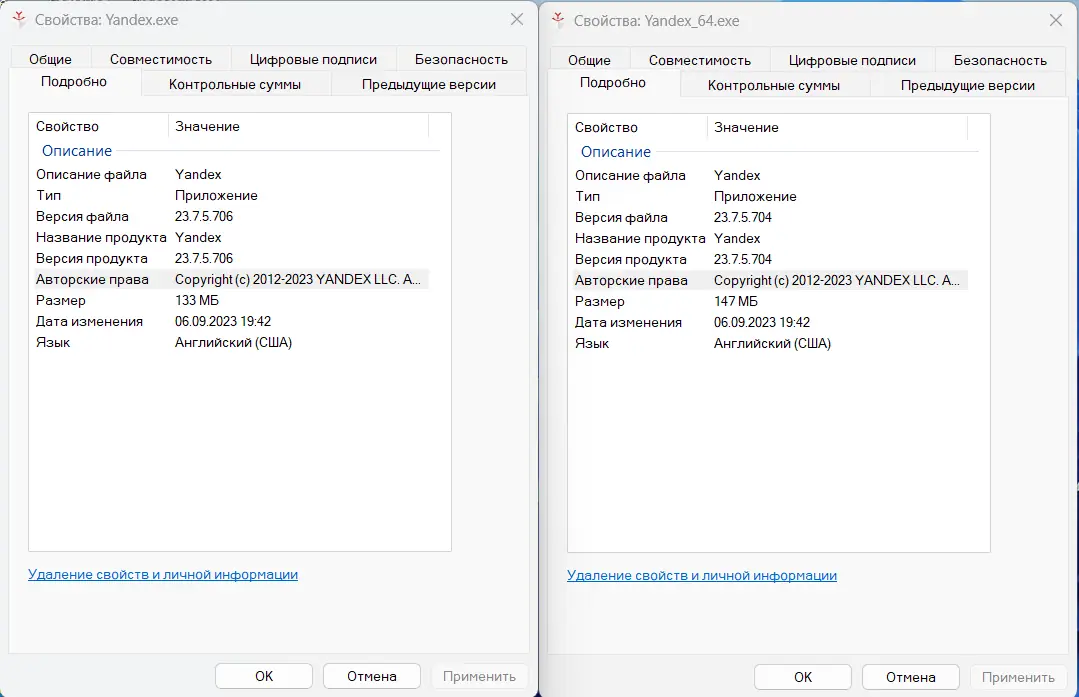
Task: Switch to Предыдущие версии tab in Yandex.exe window
Action: (429, 84)
